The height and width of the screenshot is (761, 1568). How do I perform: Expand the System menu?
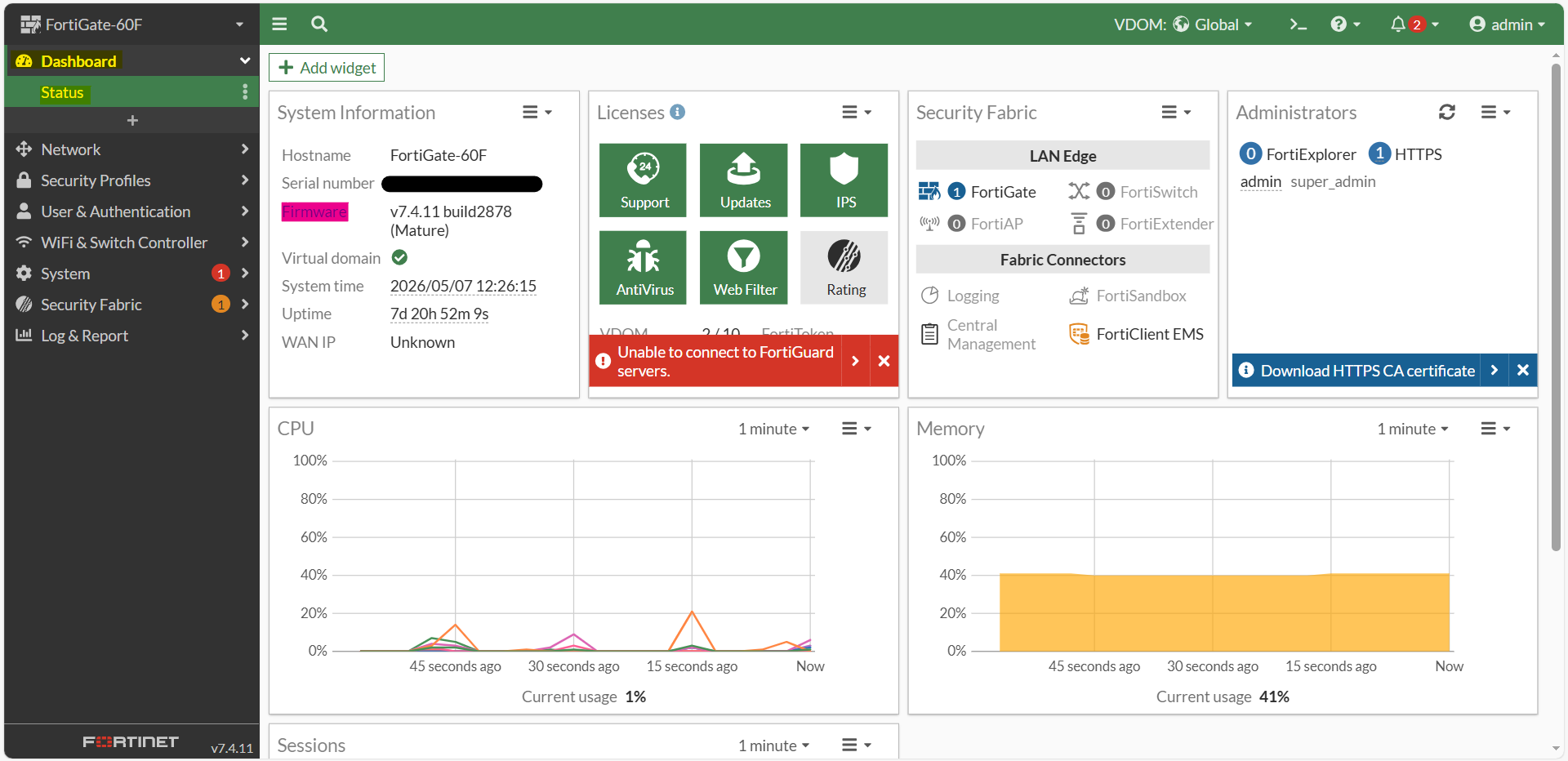tap(131, 274)
